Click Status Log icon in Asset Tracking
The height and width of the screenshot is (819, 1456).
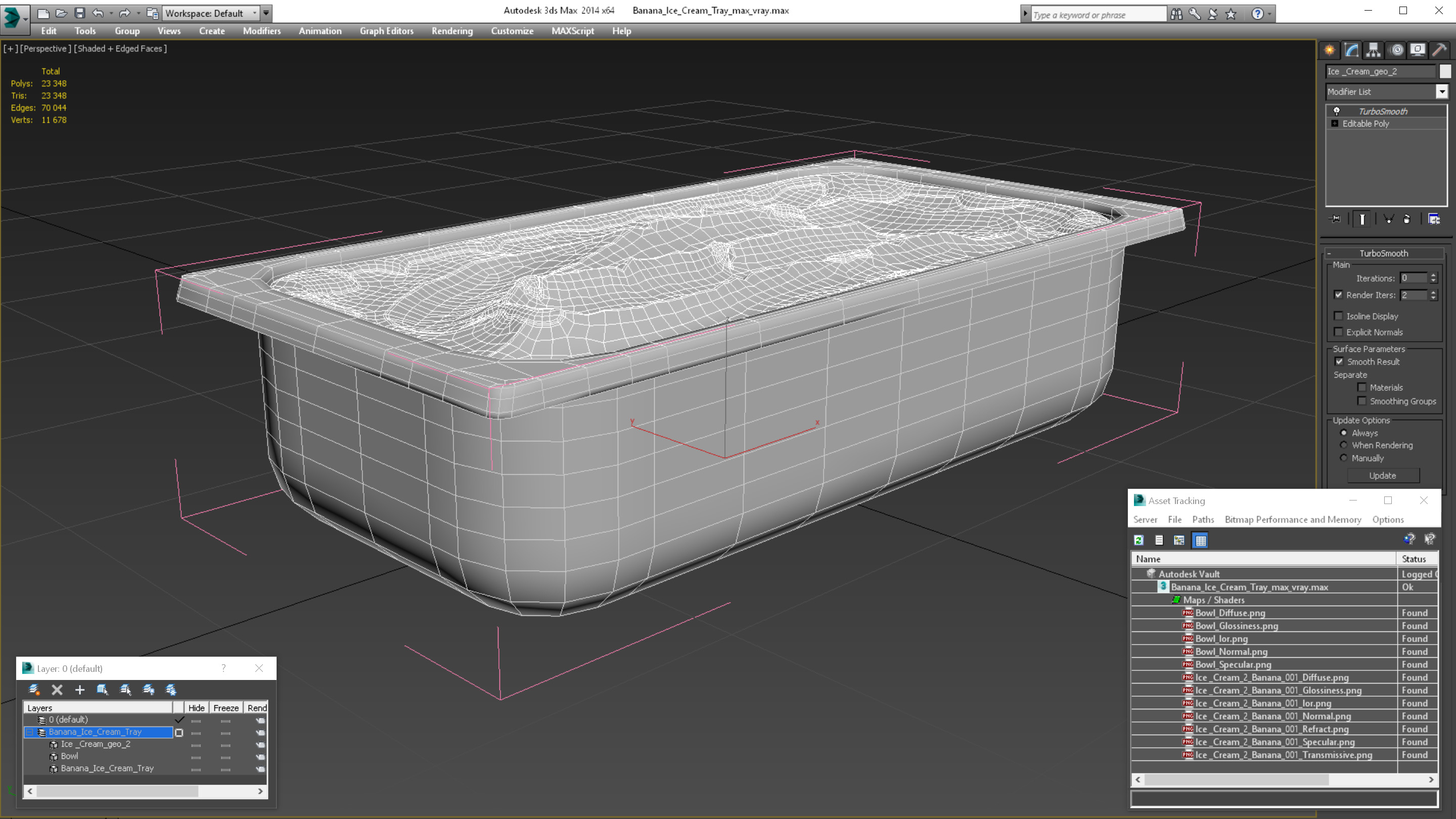click(1159, 540)
